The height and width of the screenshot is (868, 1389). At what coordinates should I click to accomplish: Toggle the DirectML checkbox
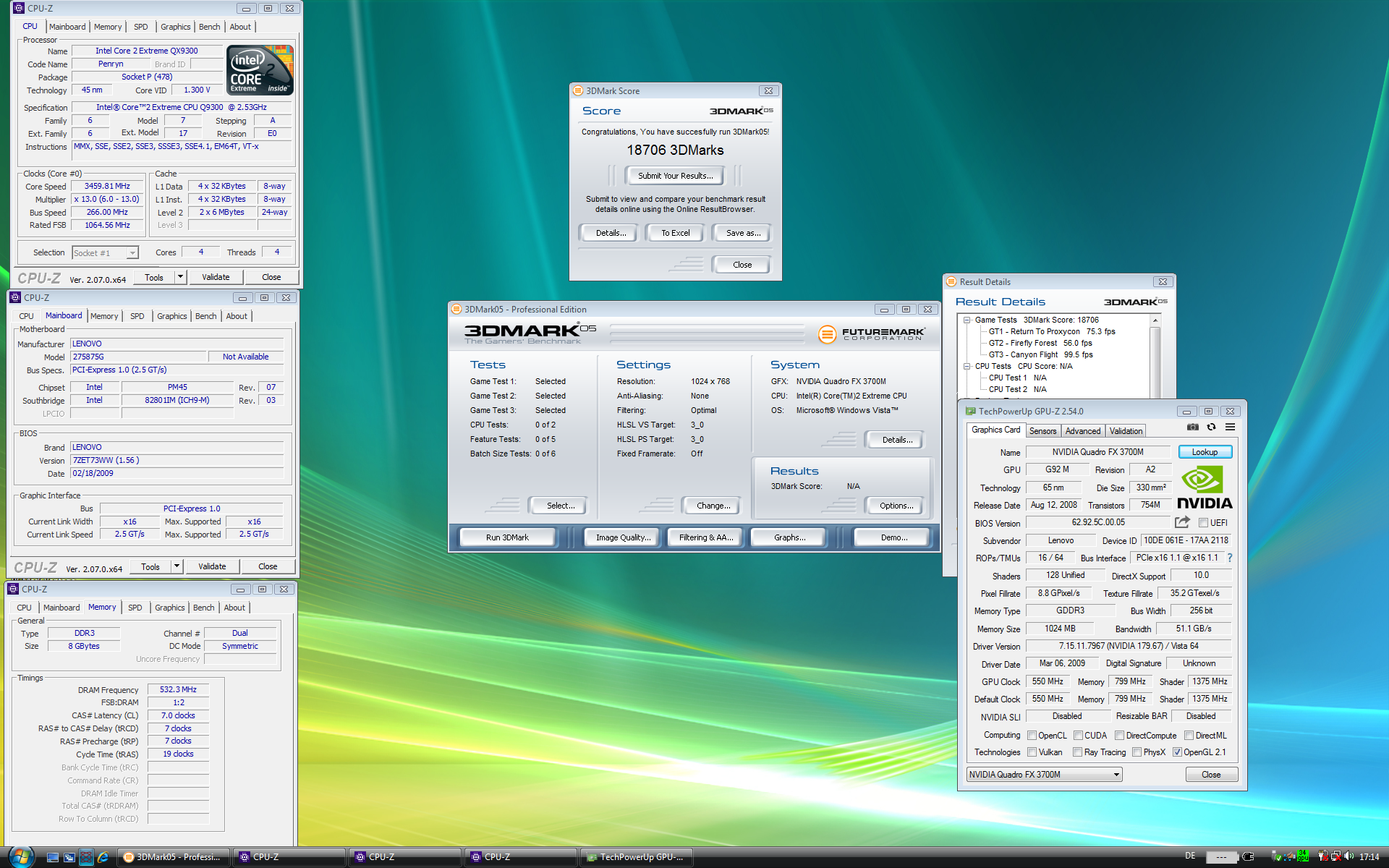[x=1189, y=736]
